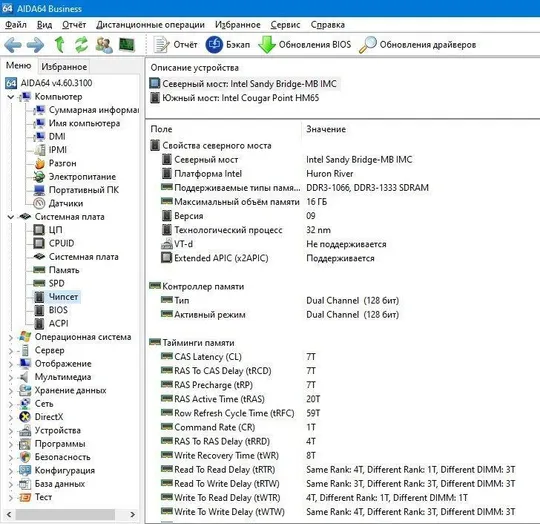Open the Вид menu
The height and width of the screenshot is (524, 540).
point(44,25)
